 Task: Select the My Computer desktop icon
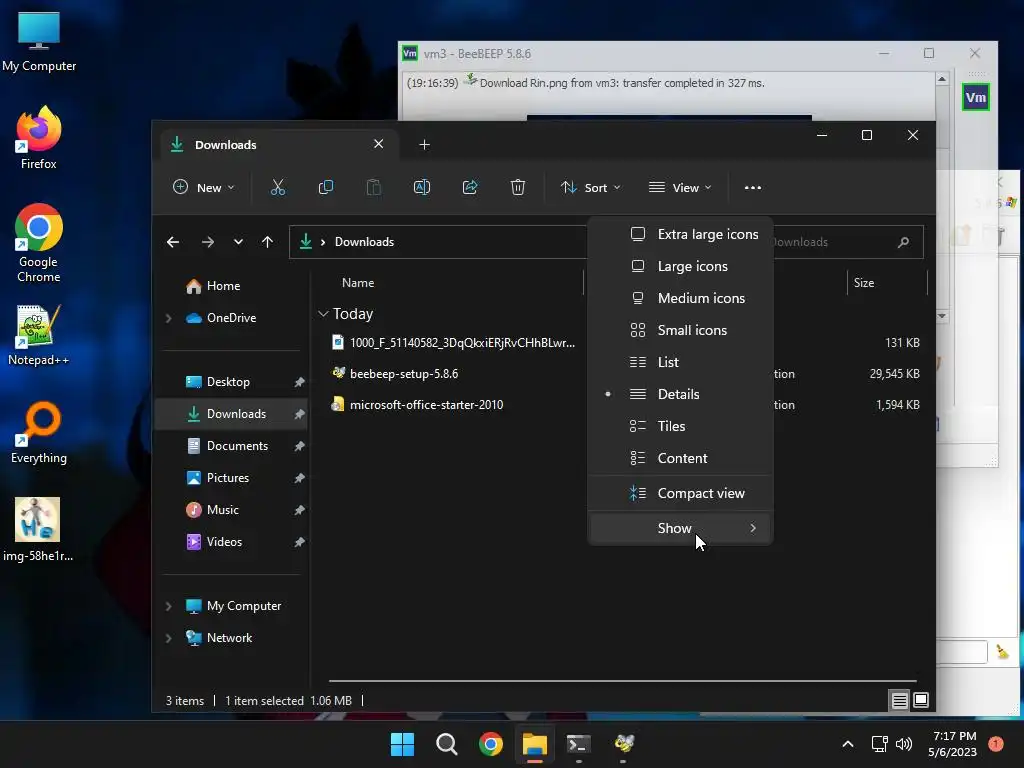[39, 41]
